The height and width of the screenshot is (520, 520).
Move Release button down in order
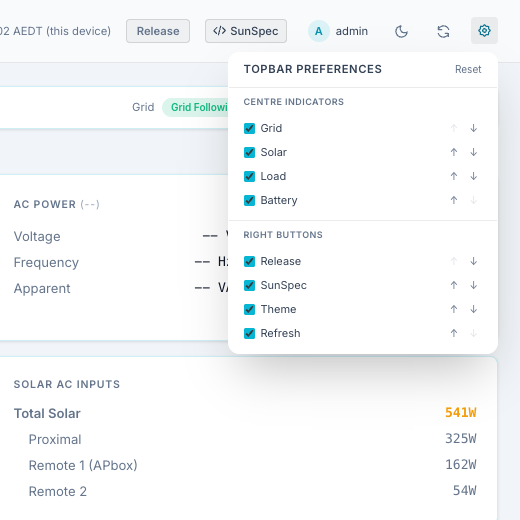coord(473,261)
